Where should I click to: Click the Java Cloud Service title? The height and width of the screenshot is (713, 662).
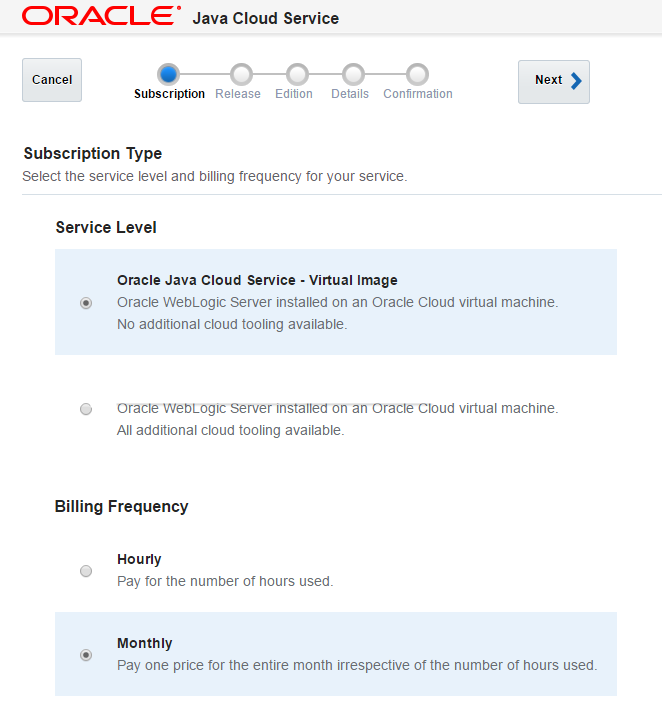[x=266, y=18]
